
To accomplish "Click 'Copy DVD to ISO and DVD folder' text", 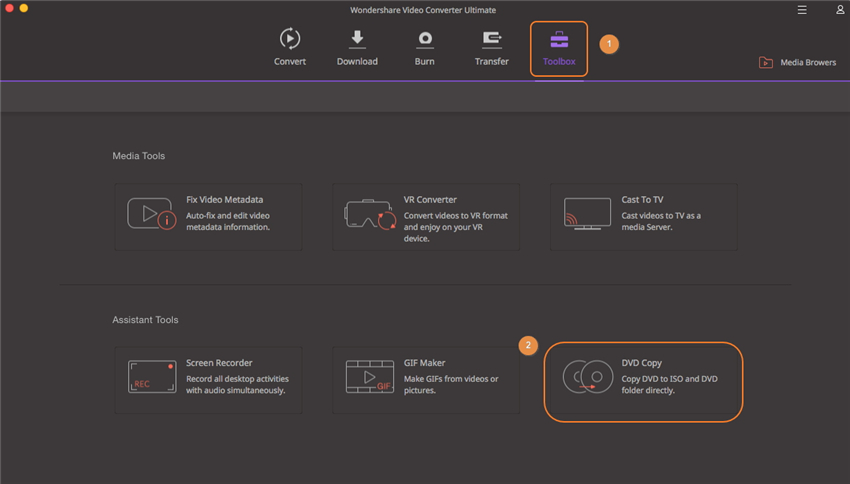I will (669, 384).
